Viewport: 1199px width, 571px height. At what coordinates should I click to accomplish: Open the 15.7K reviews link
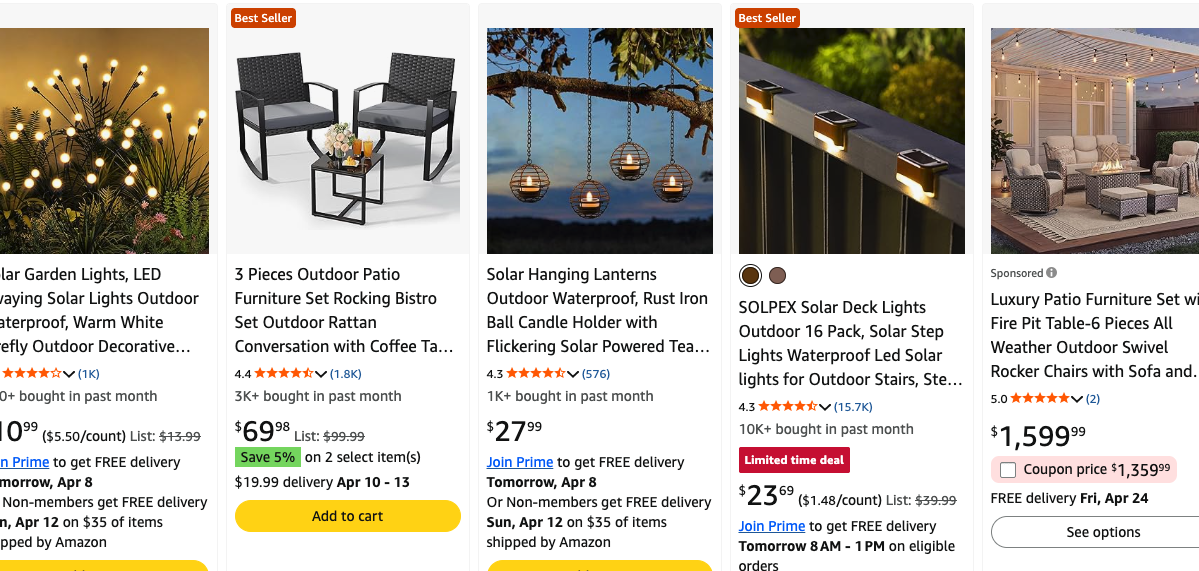pos(854,407)
